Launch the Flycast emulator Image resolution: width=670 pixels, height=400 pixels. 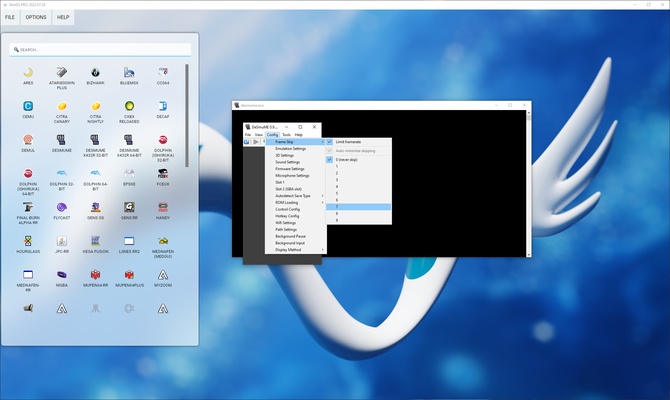[62, 207]
